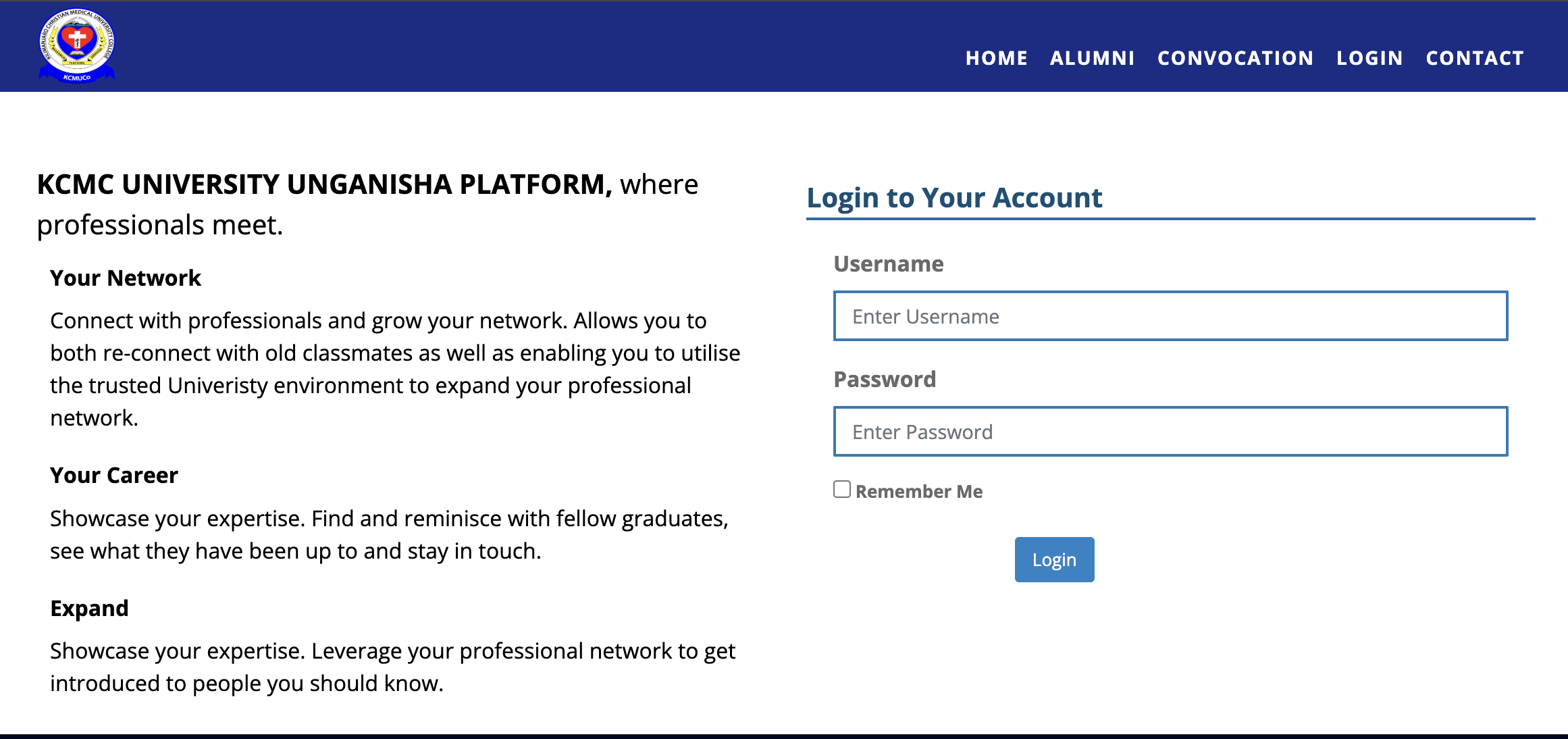This screenshot has height=739, width=1568.
Task: Click the Your Career heading
Action: coord(114,476)
